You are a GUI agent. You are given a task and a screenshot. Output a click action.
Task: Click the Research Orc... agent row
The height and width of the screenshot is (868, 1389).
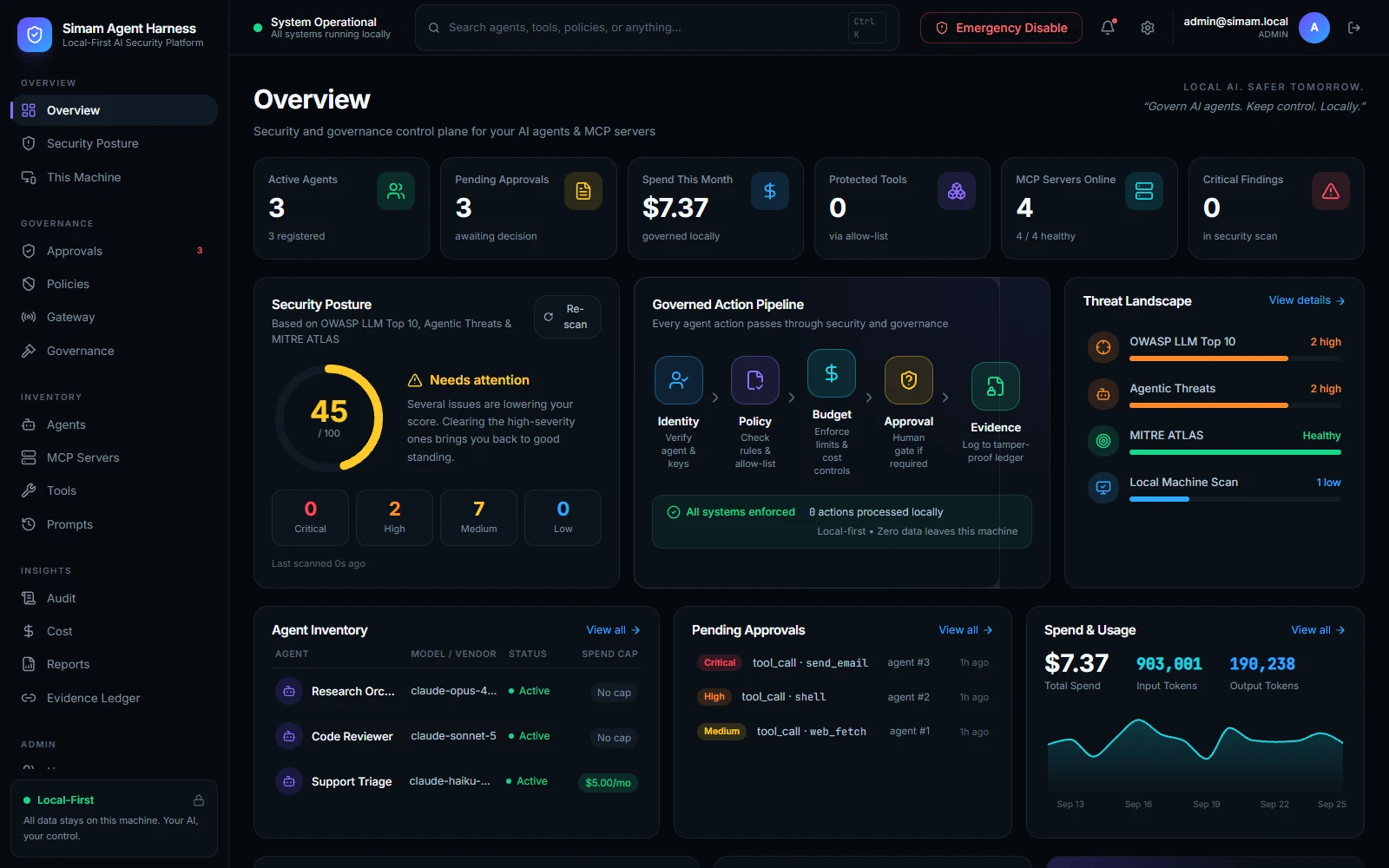(x=457, y=692)
